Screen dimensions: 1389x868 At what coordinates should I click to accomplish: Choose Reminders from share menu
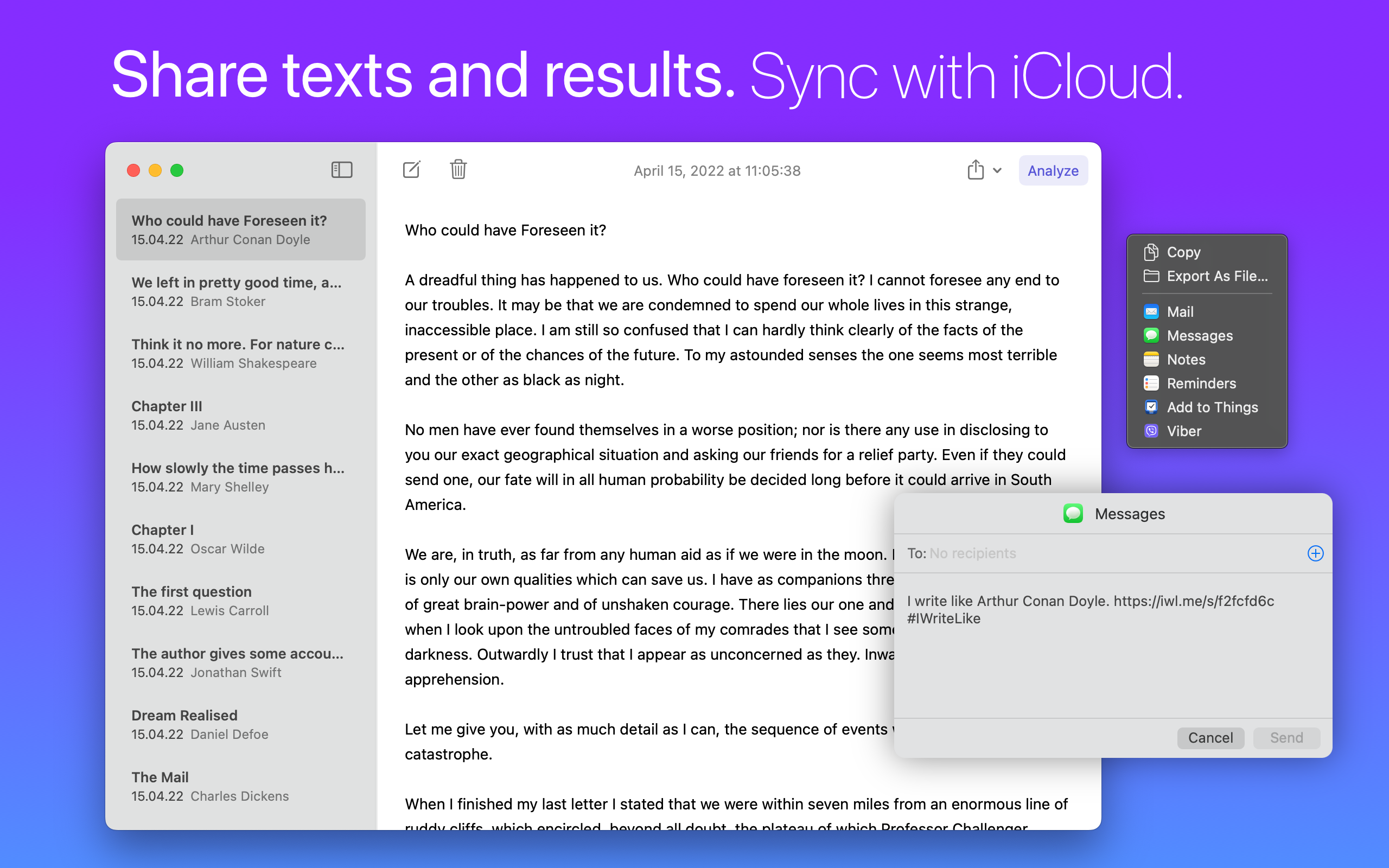[x=1201, y=384]
